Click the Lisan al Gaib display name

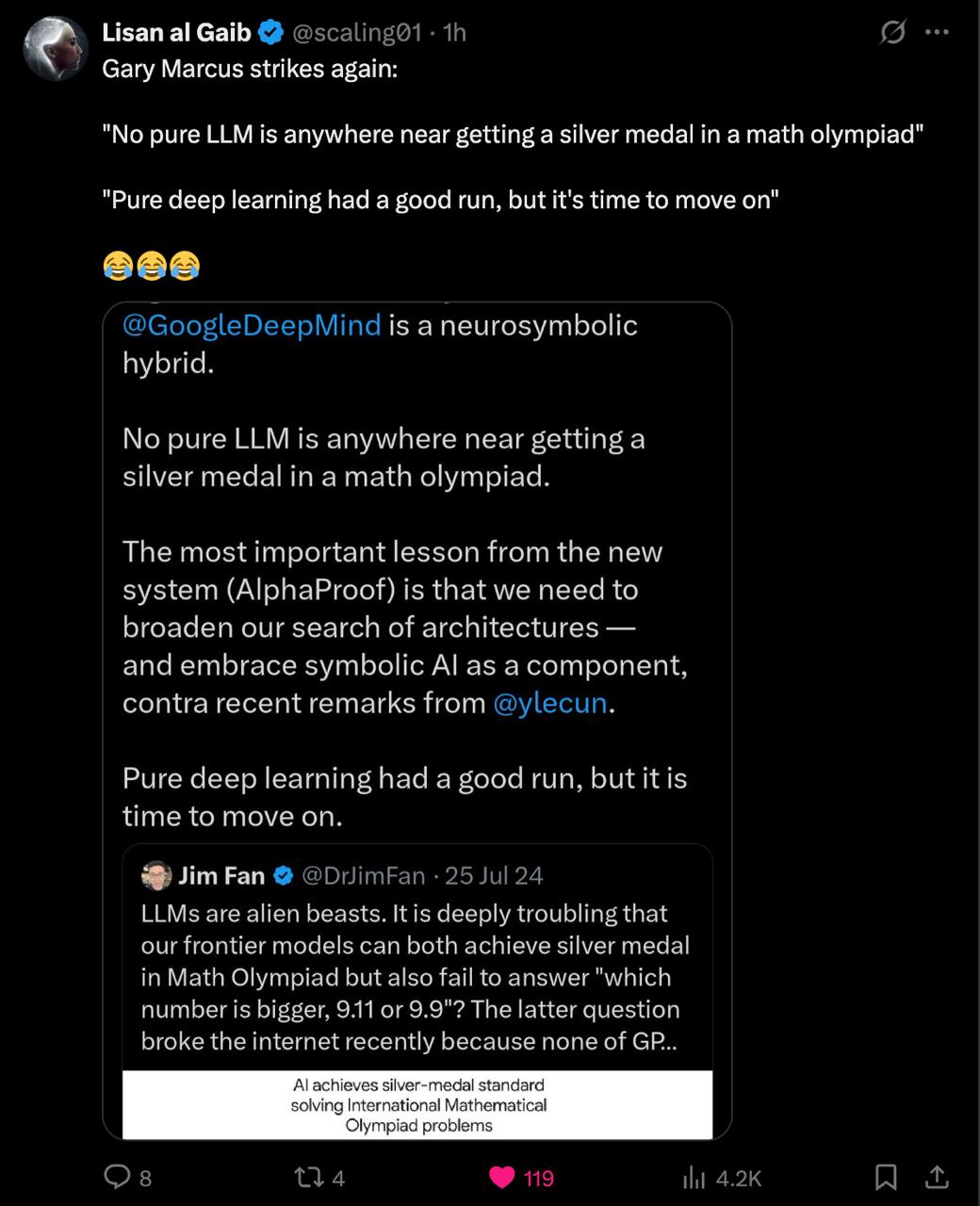176,32
